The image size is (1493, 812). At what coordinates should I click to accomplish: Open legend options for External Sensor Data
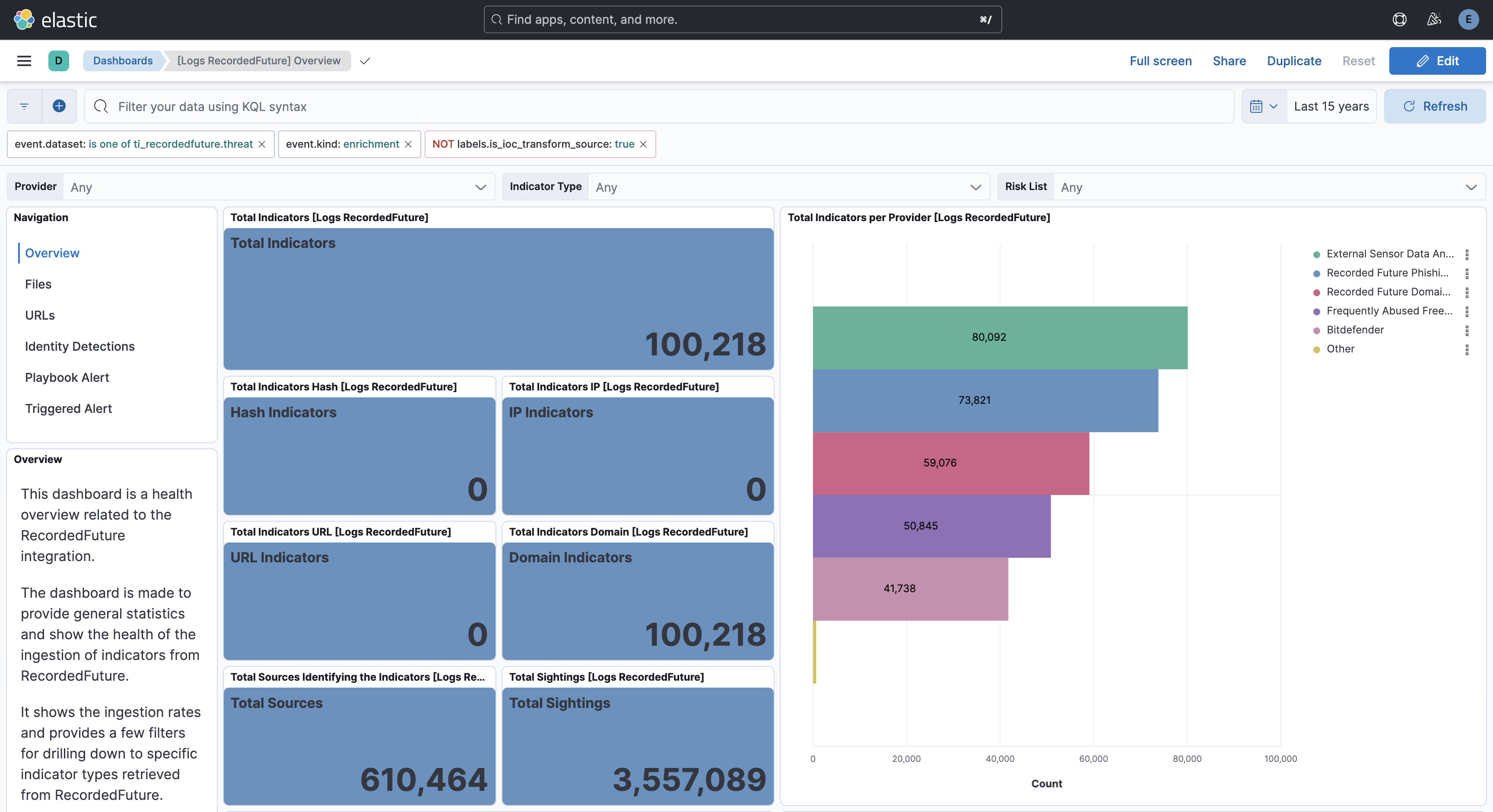click(1467, 254)
